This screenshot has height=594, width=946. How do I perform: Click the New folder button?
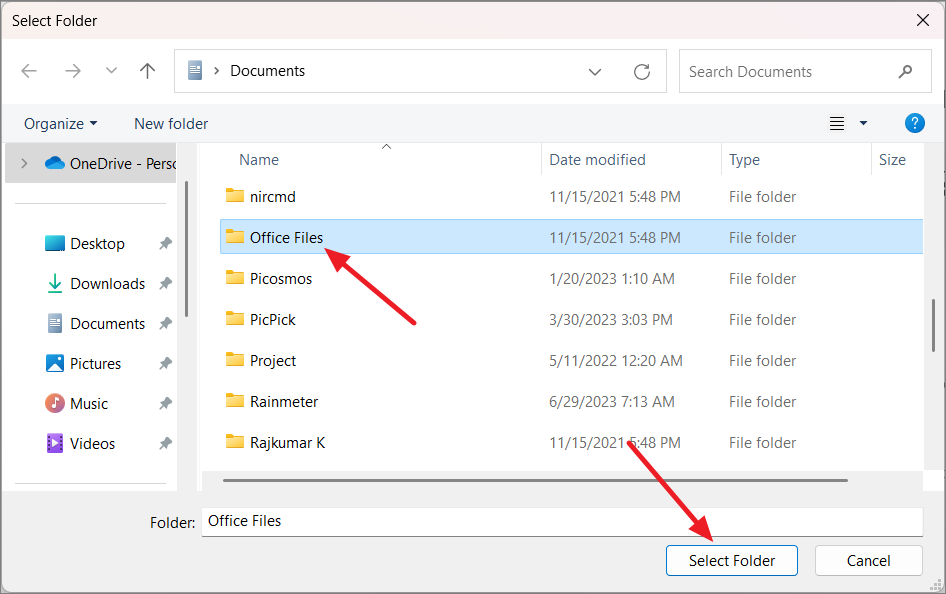[x=170, y=123]
